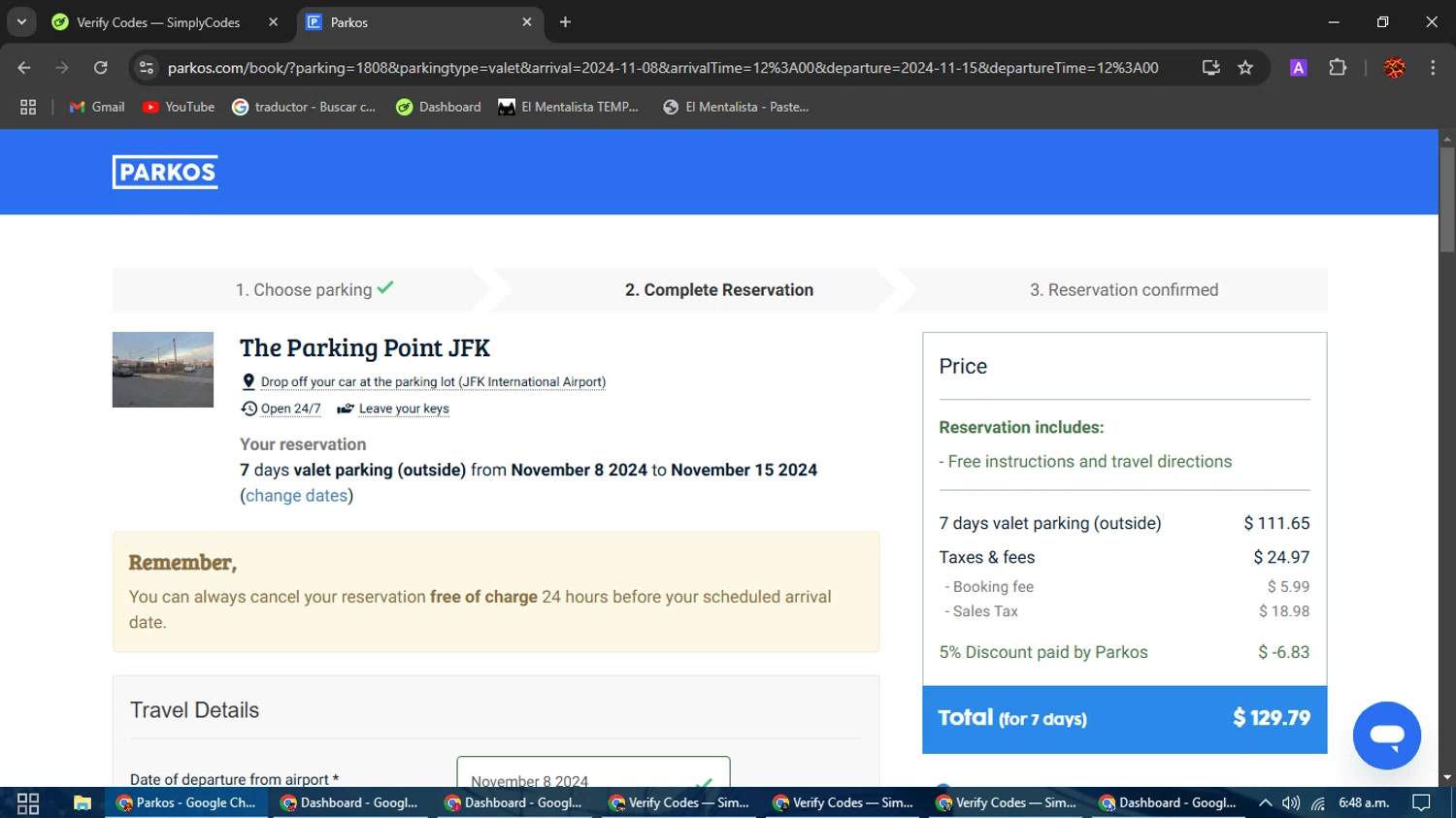Open site information icon in address bar
1456x818 pixels.
[147, 68]
